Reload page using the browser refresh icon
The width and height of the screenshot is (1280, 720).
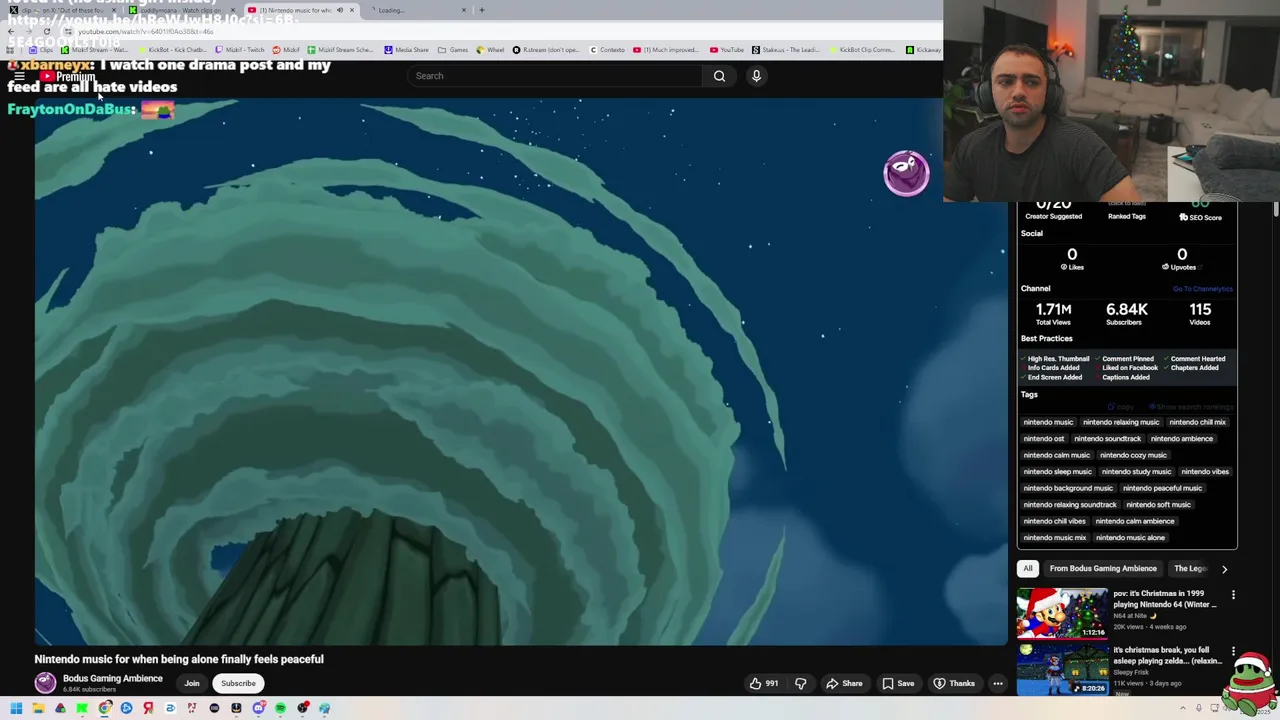(46, 32)
